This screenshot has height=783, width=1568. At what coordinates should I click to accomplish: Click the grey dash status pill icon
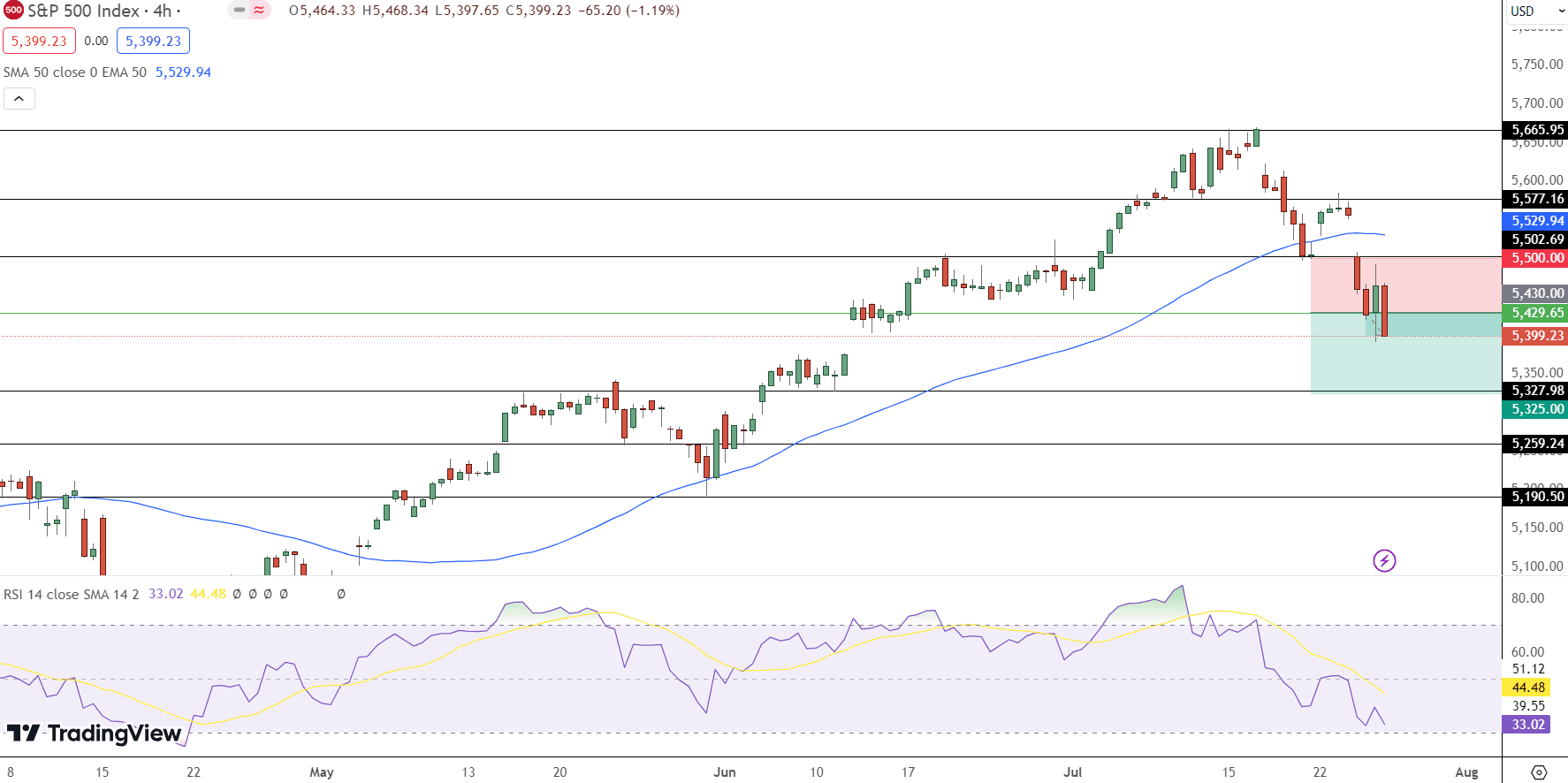240,11
